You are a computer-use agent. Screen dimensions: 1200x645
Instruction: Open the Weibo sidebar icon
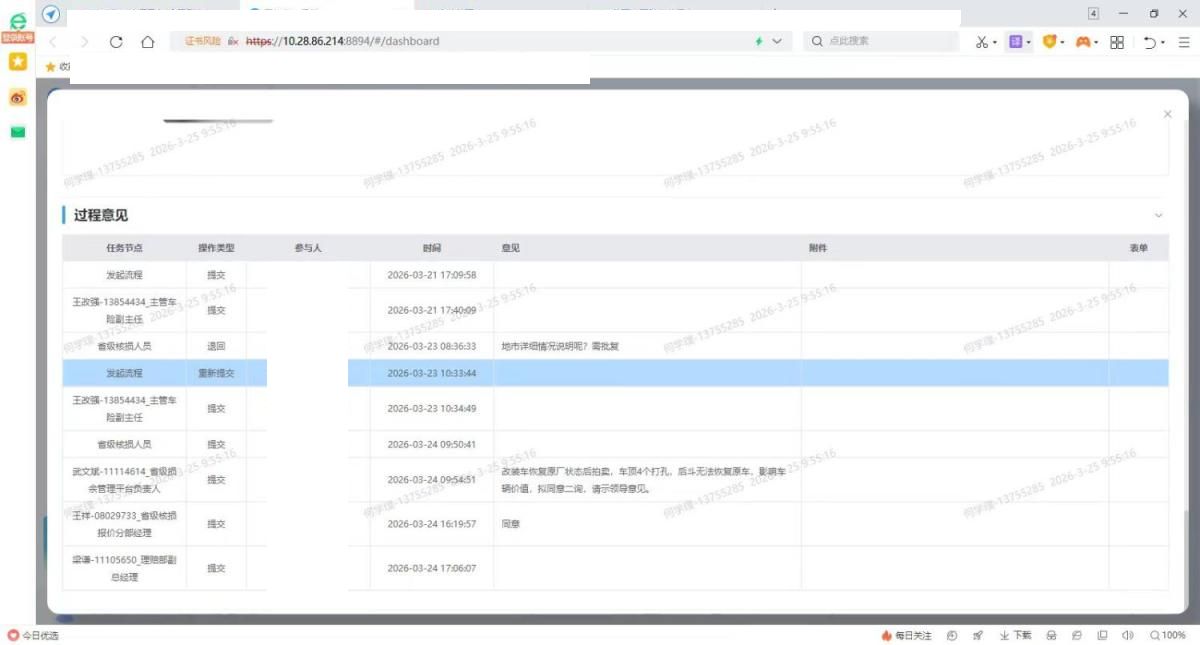click(x=17, y=98)
